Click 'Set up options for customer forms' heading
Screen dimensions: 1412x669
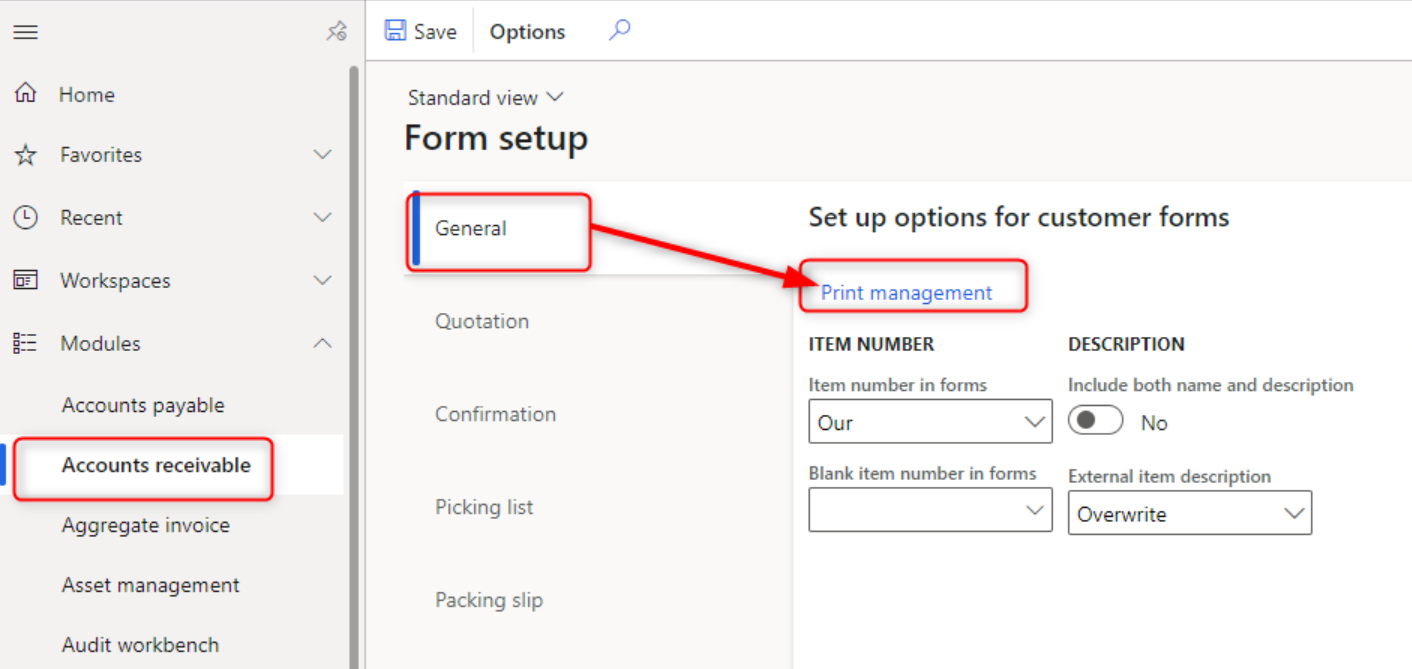click(x=1018, y=217)
